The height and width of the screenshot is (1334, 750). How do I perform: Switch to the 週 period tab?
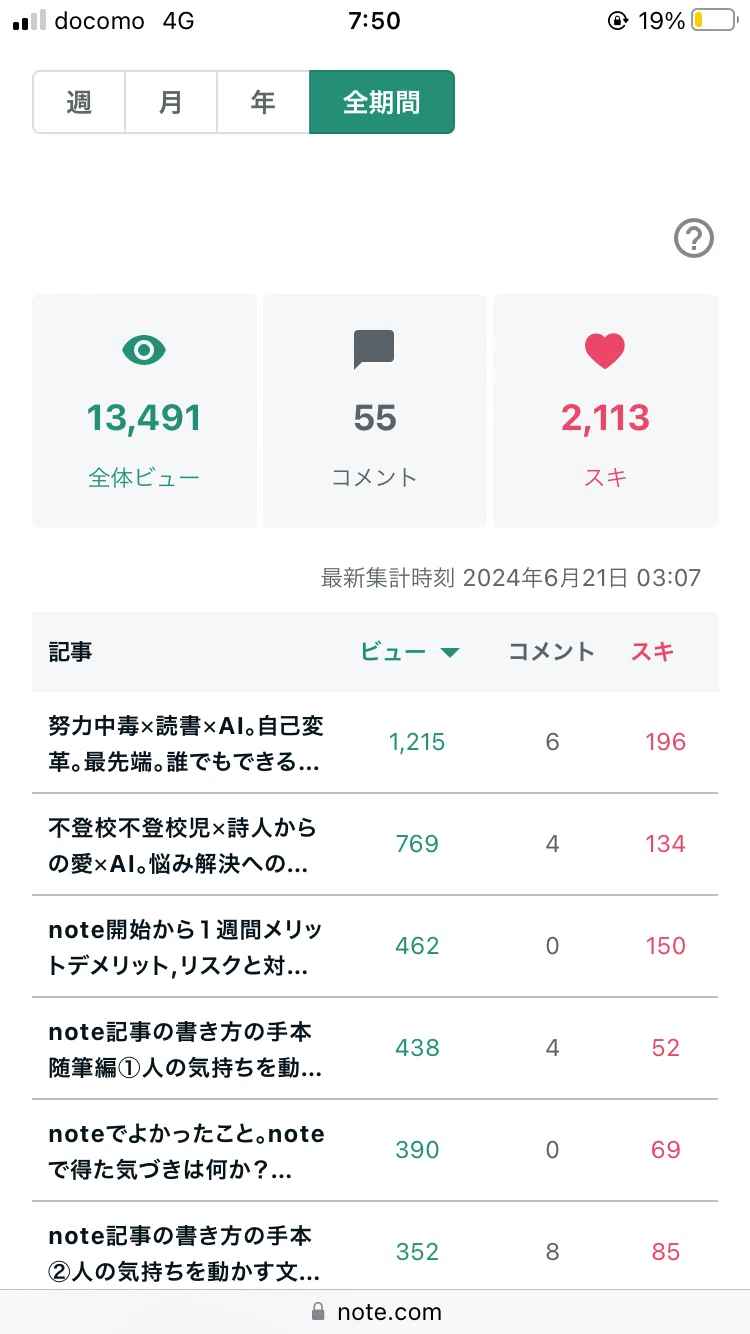pyautogui.click(x=79, y=102)
